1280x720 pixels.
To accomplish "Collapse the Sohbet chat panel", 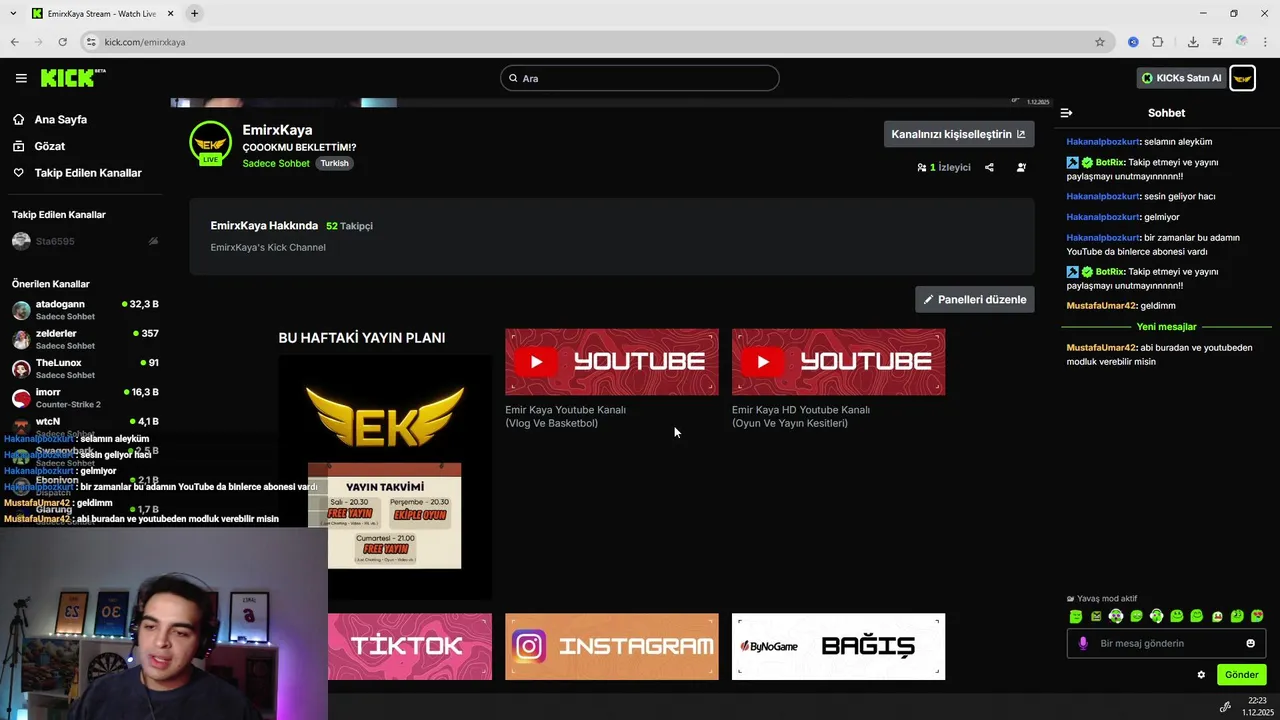I will (x=1066, y=113).
